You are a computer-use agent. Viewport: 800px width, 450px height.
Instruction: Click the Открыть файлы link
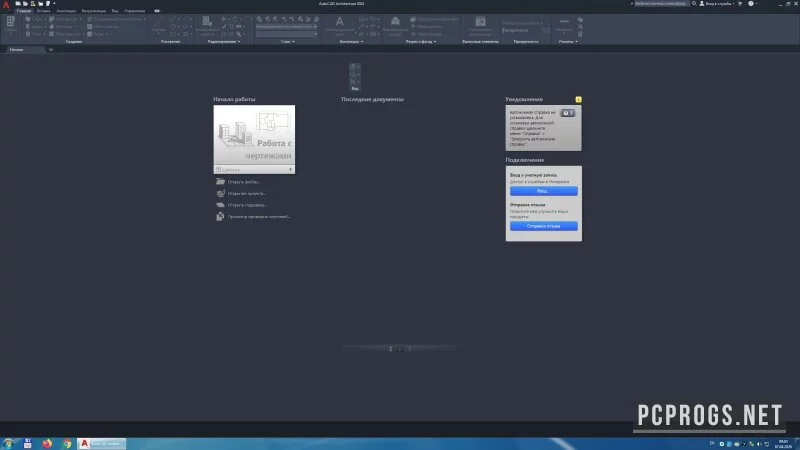244,182
